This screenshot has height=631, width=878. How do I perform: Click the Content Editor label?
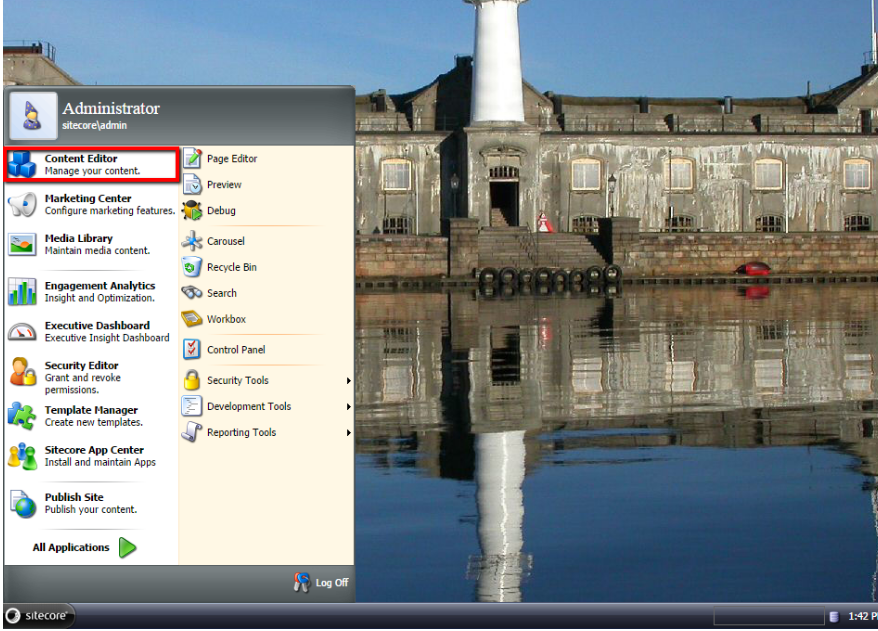[x=81, y=158]
